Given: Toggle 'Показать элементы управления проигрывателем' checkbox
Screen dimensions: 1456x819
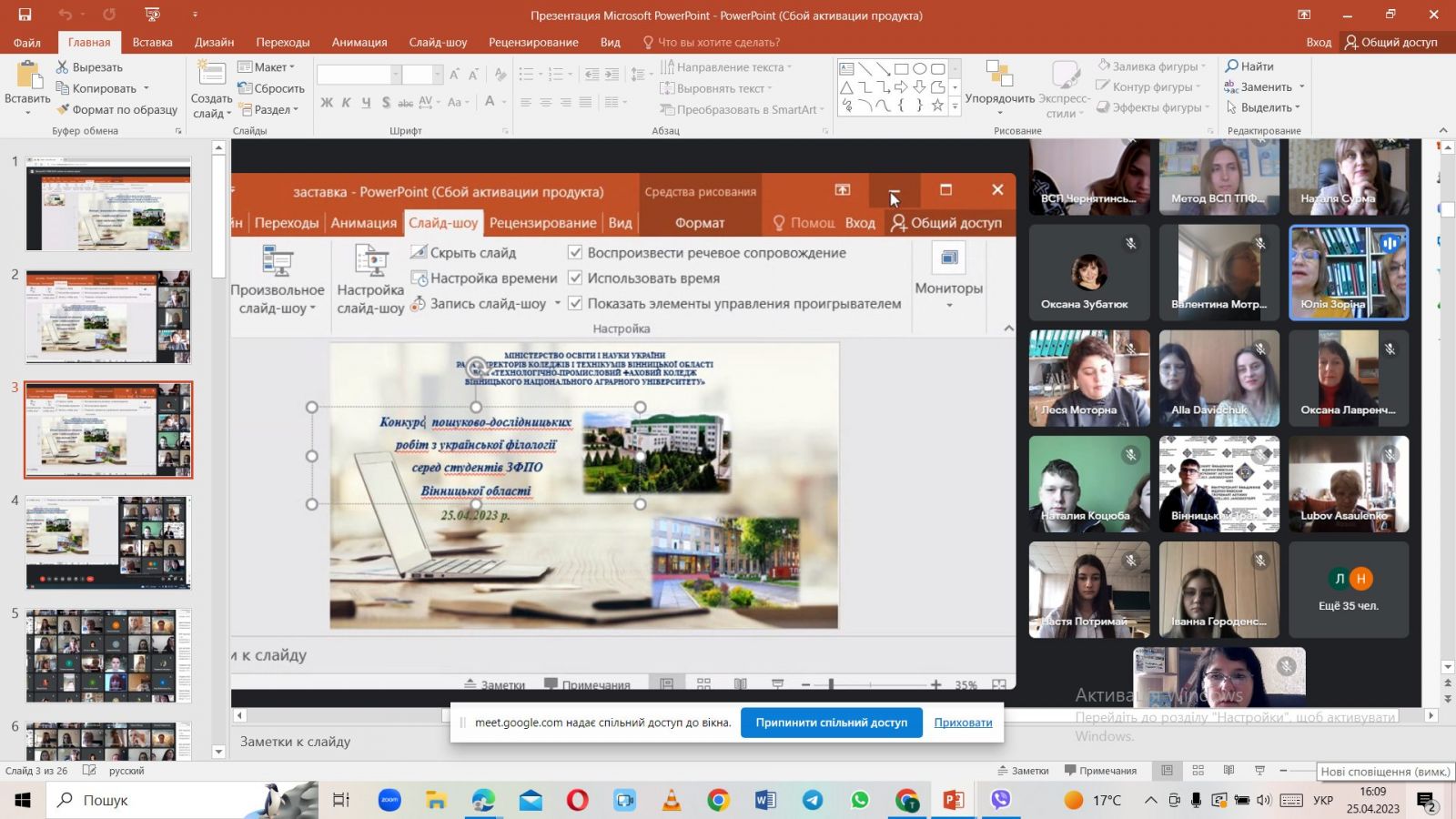Looking at the screenshot, I should point(575,304).
